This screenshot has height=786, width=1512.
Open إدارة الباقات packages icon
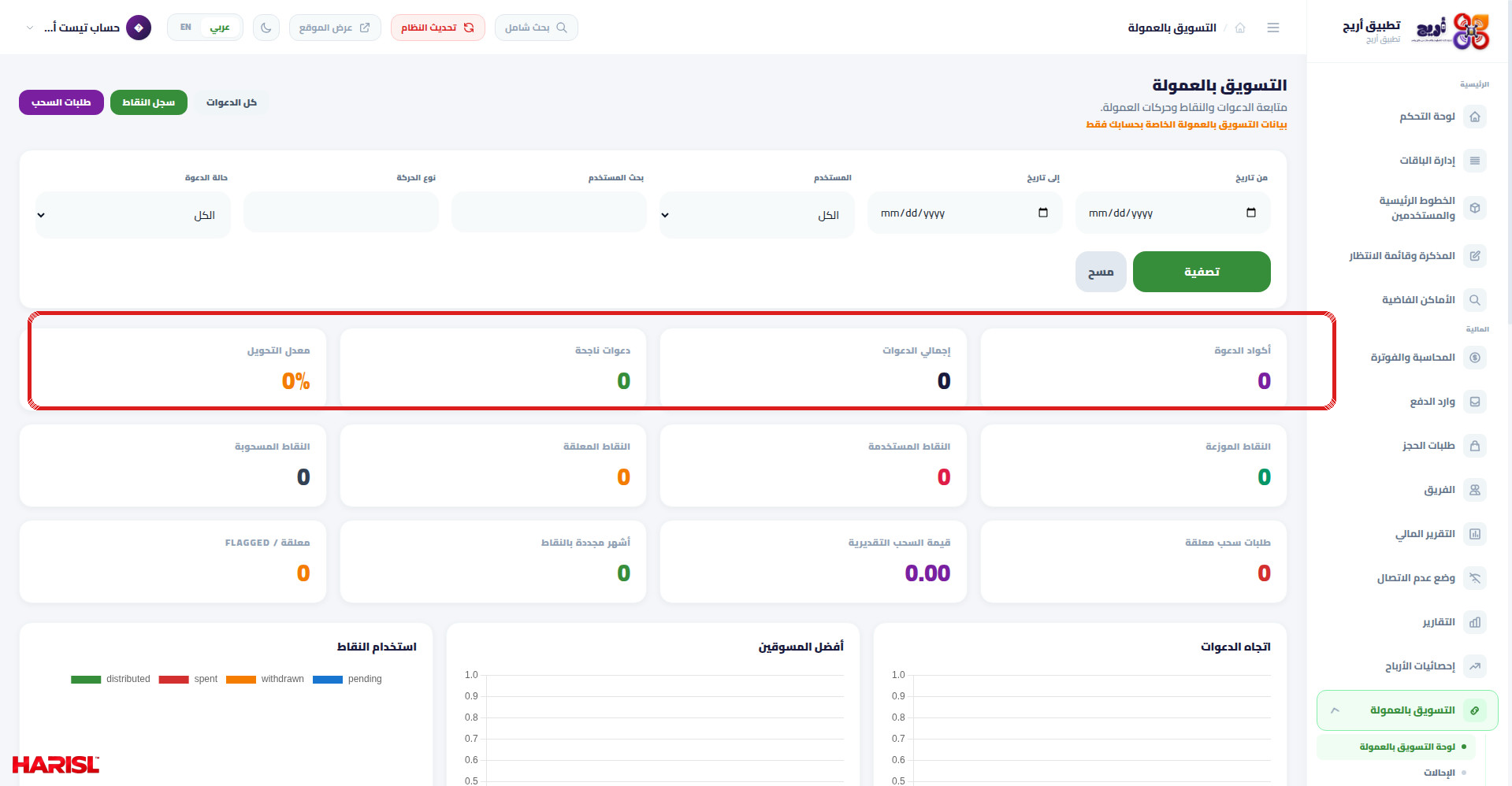point(1475,161)
